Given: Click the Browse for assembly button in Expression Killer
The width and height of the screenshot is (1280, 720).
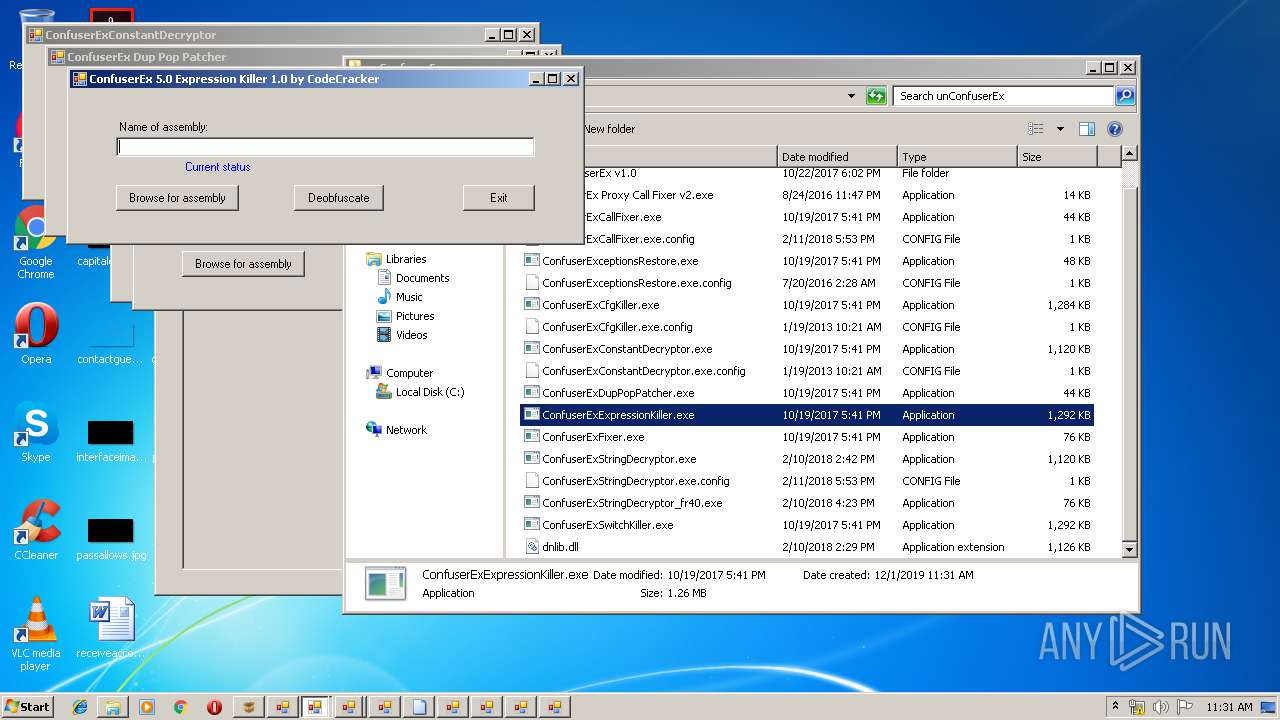Looking at the screenshot, I should click(177, 198).
